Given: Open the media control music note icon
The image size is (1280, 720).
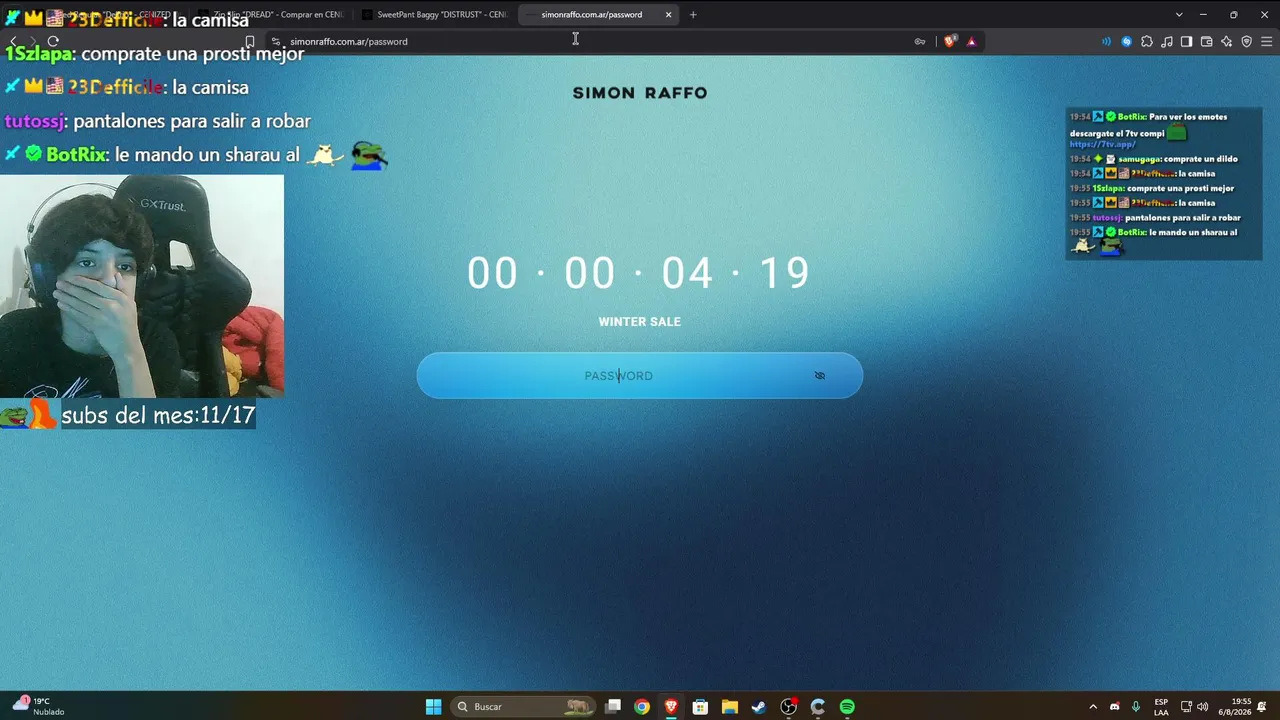Looking at the screenshot, I should click(x=1167, y=42).
